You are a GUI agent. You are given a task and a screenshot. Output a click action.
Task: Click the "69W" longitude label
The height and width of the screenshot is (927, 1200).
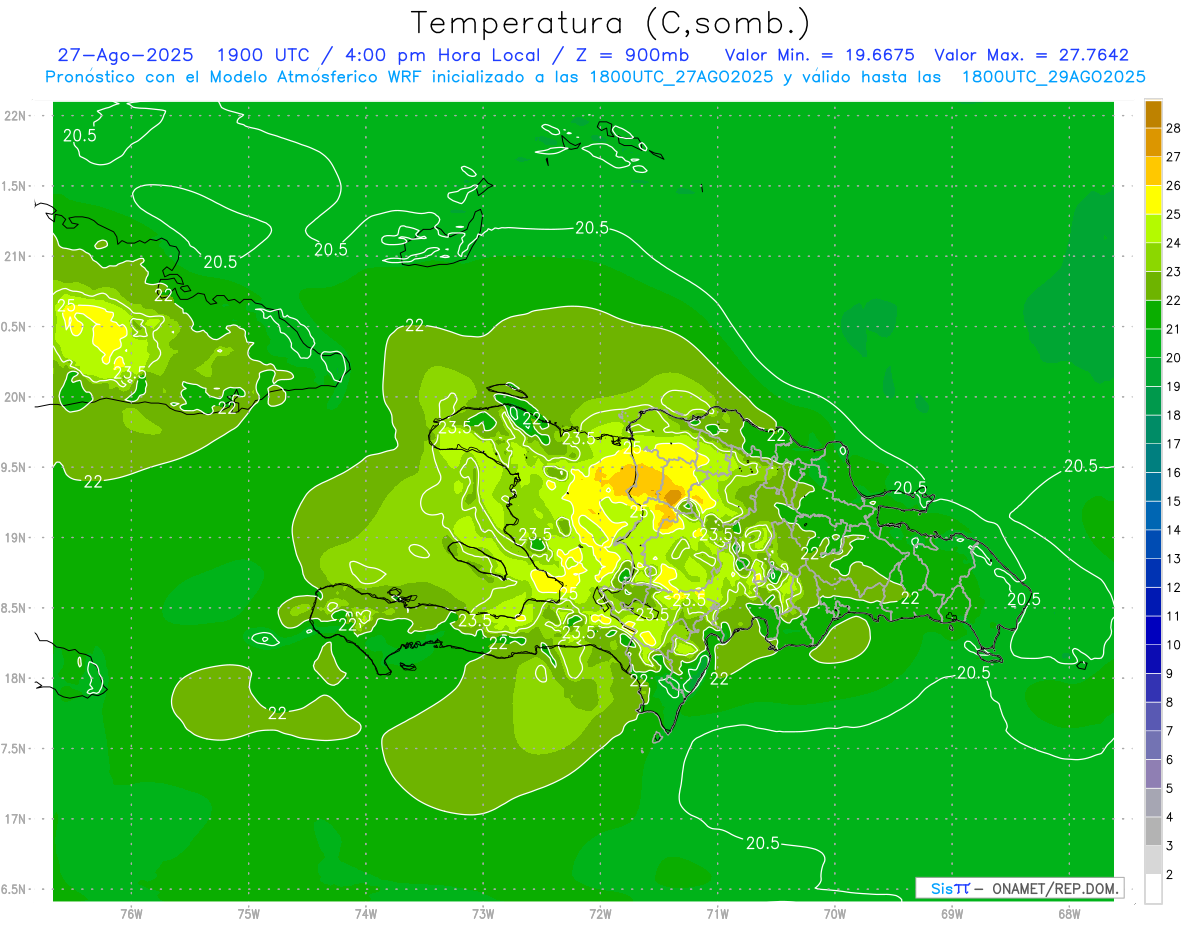[952, 913]
